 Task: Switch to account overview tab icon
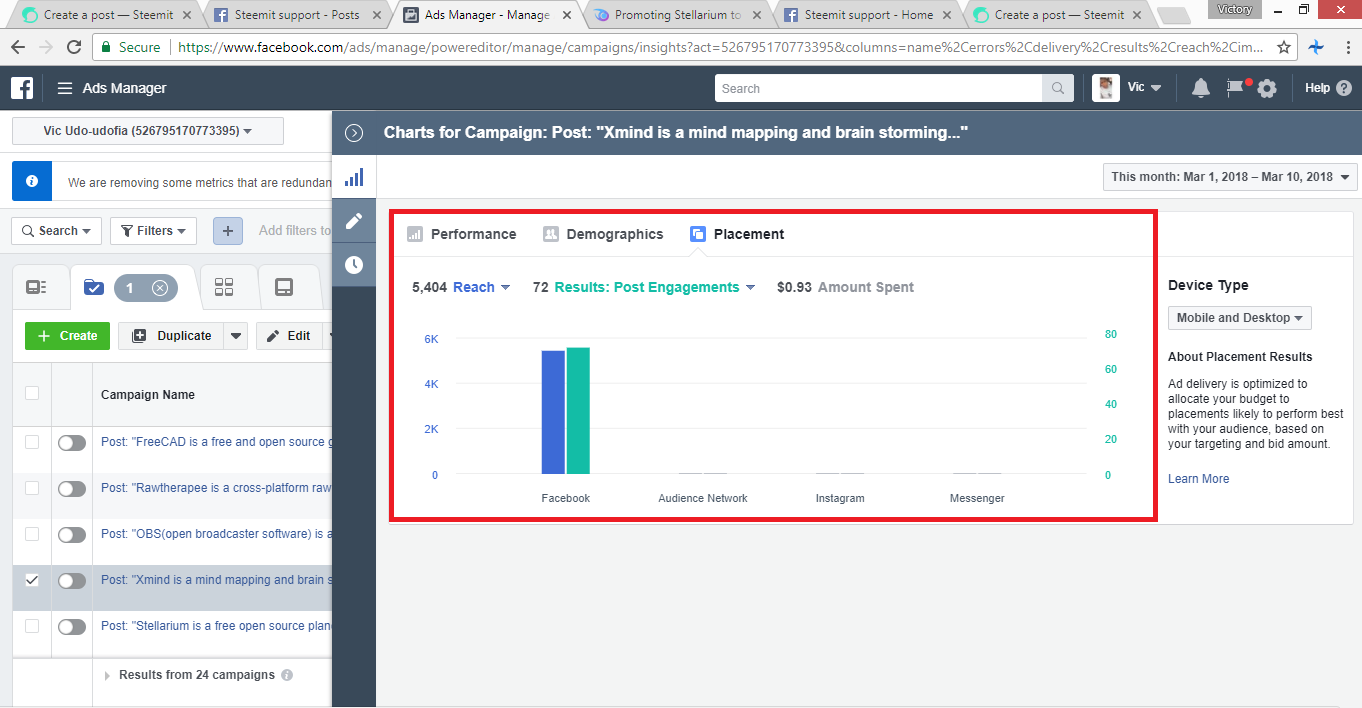(37, 288)
